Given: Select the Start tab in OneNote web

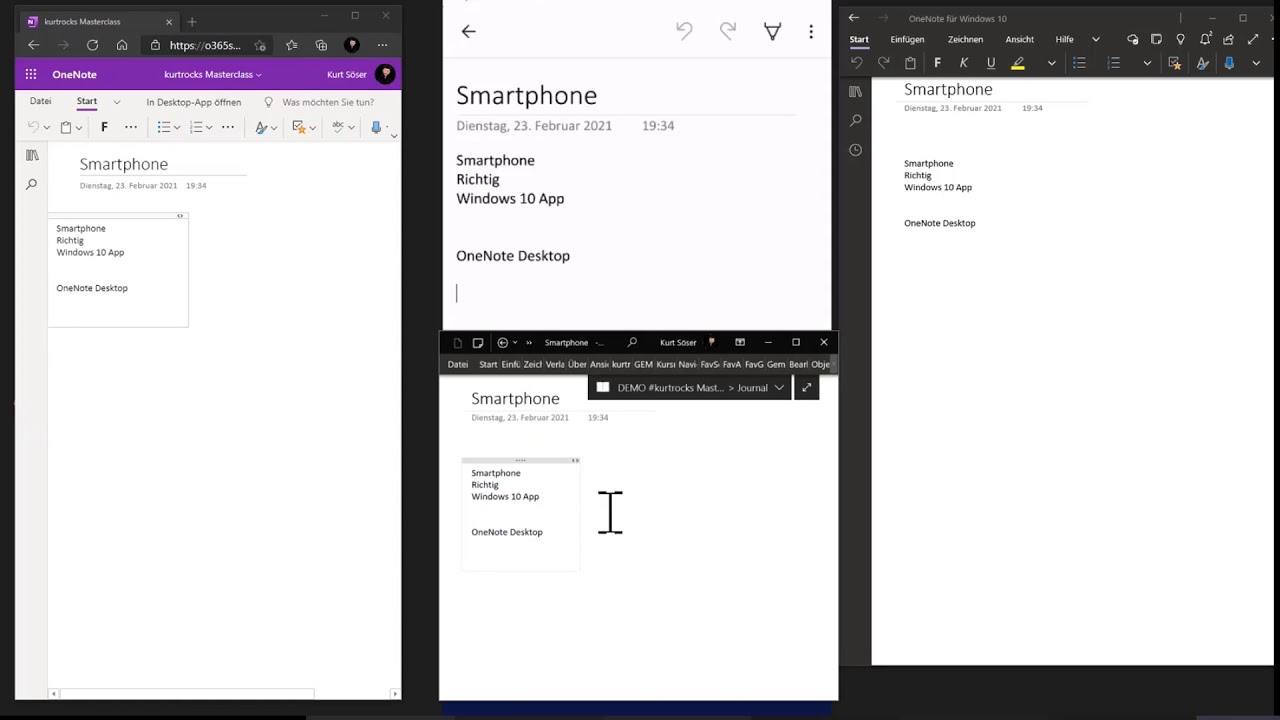Looking at the screenshot, I should pyautogui.click(x=87, y=101).
